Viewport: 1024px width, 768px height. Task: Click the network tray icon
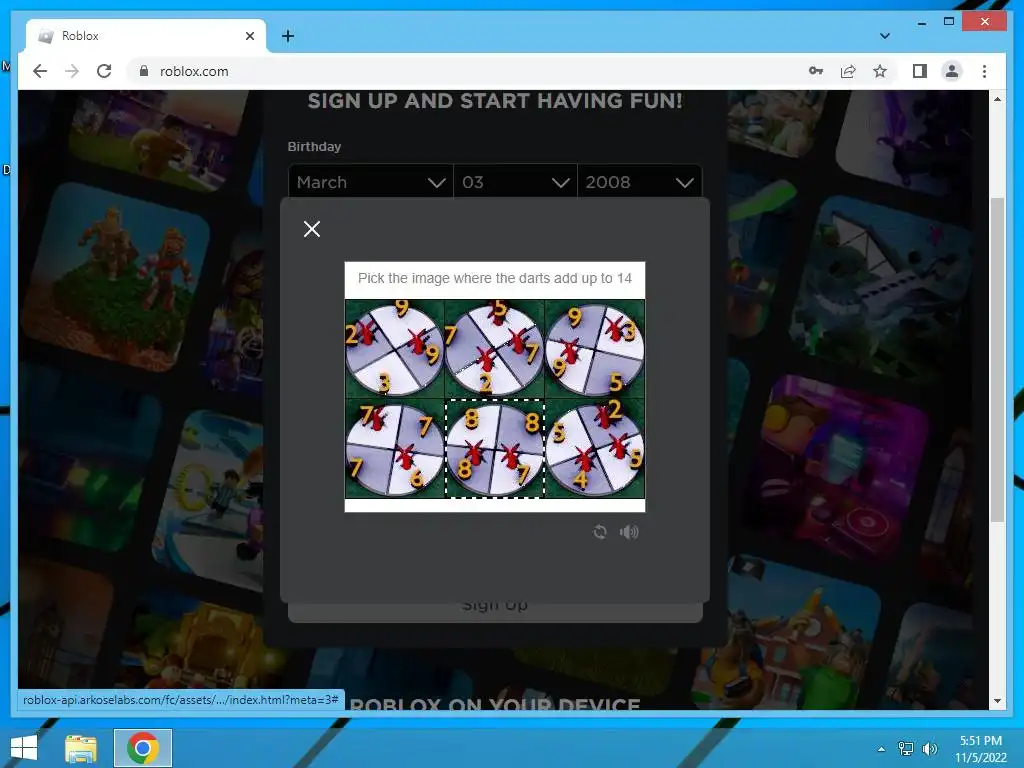[905, 748]
